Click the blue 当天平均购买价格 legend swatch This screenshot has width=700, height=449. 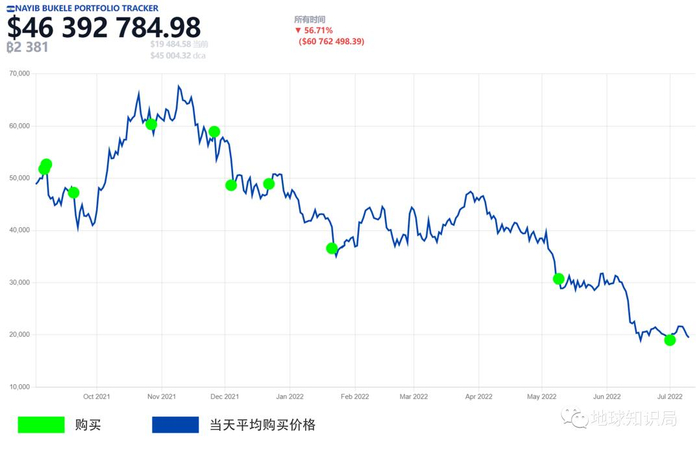tap(176, 424)
